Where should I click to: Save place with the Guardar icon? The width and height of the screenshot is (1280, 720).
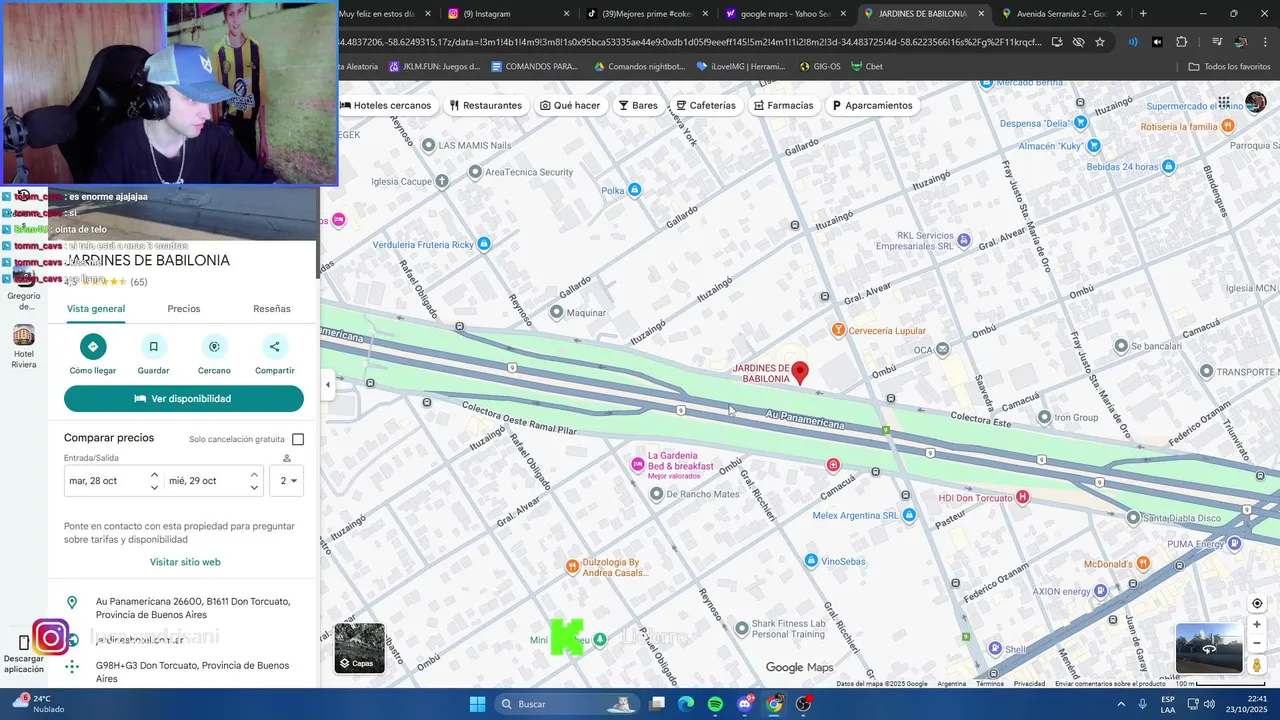[153, 347]
